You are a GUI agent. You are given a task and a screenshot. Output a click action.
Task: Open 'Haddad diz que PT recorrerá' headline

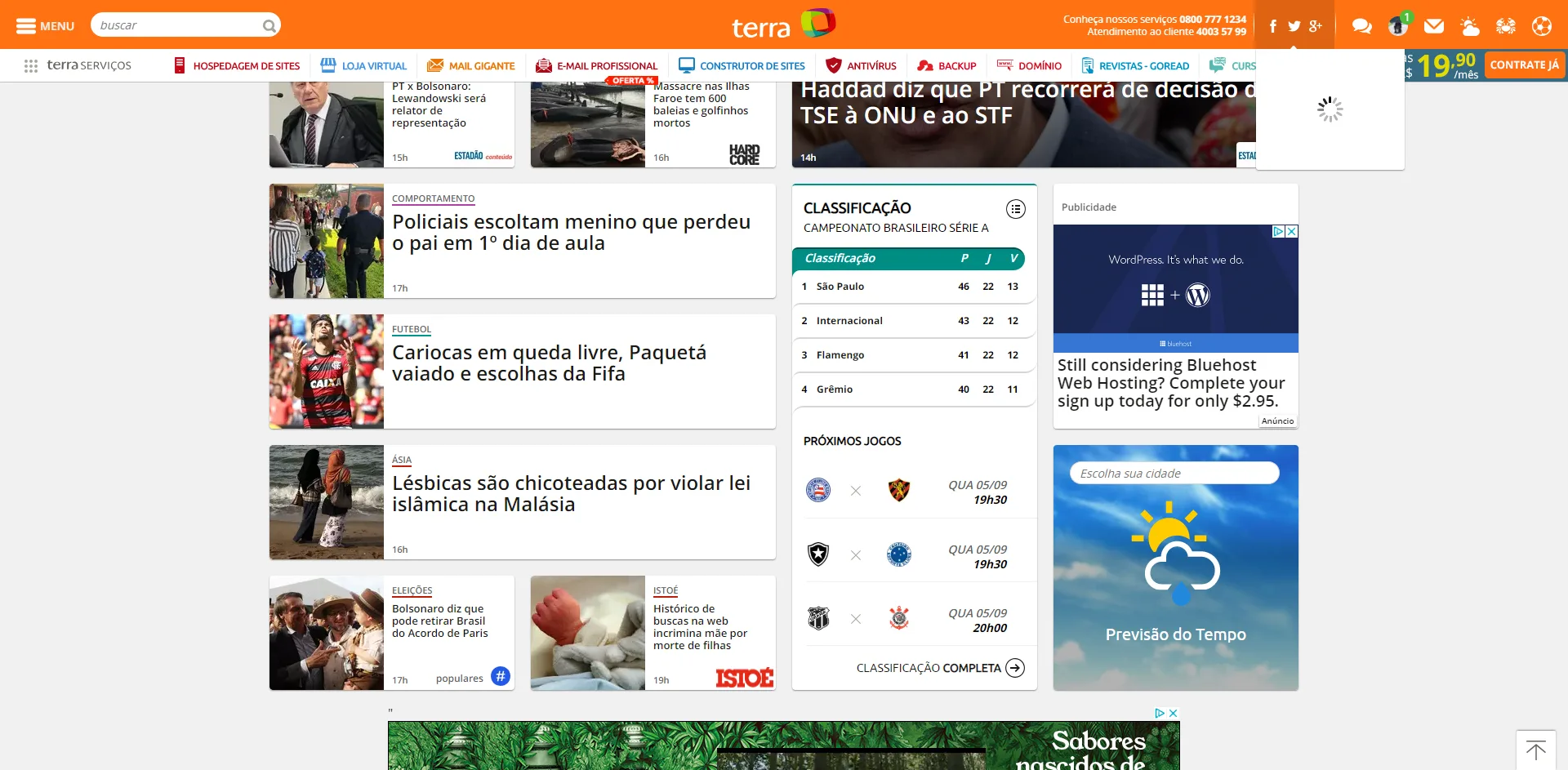coord(1027,103)
